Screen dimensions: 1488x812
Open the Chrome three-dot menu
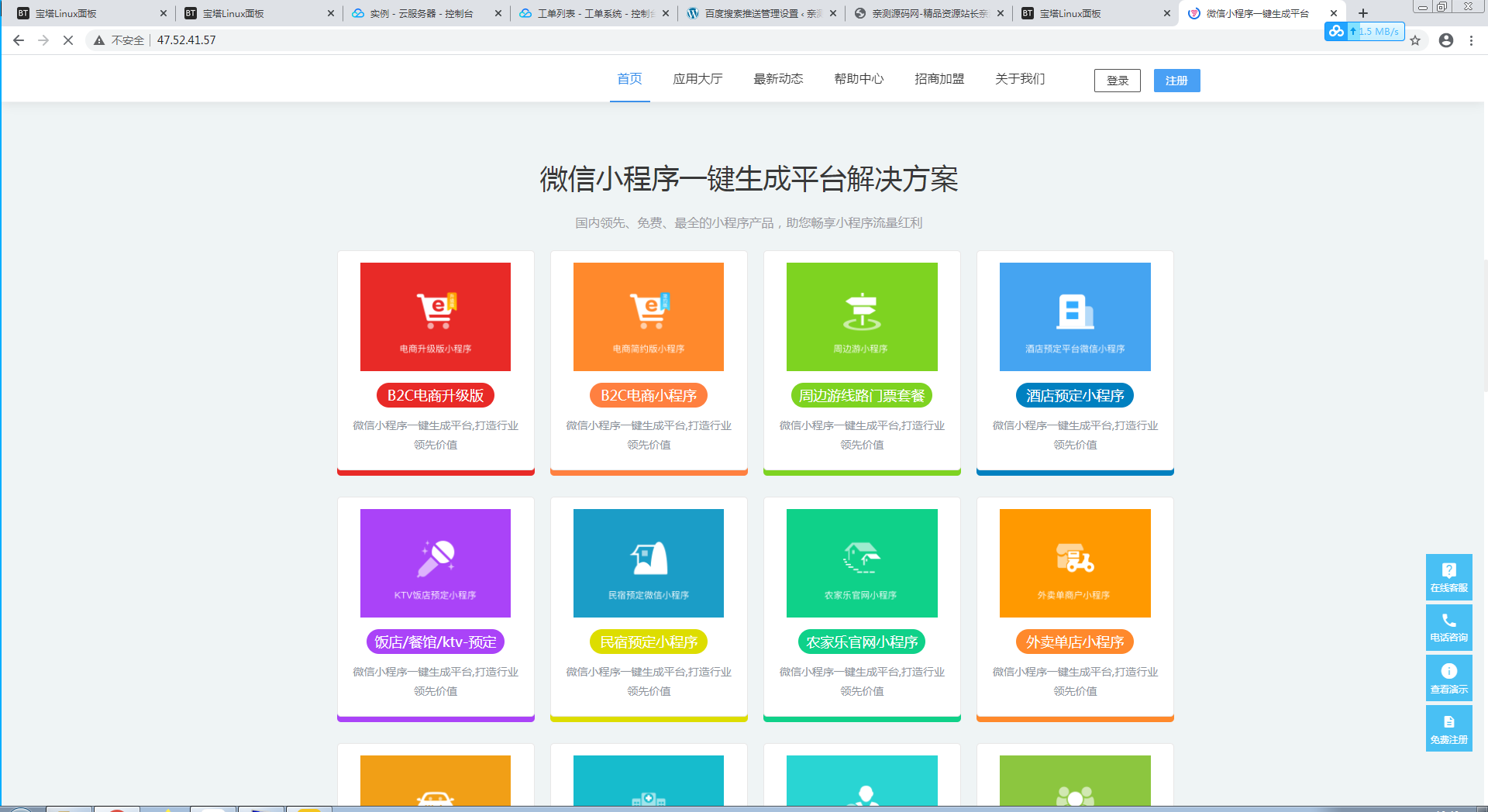point(1471,40)
